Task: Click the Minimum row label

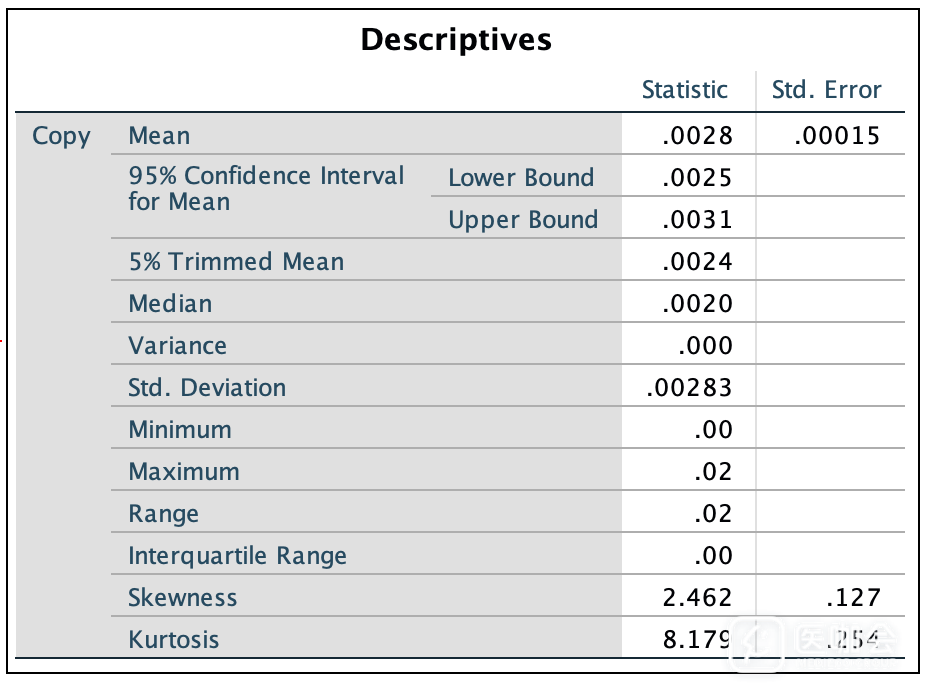Action: (x=180, y=430)
